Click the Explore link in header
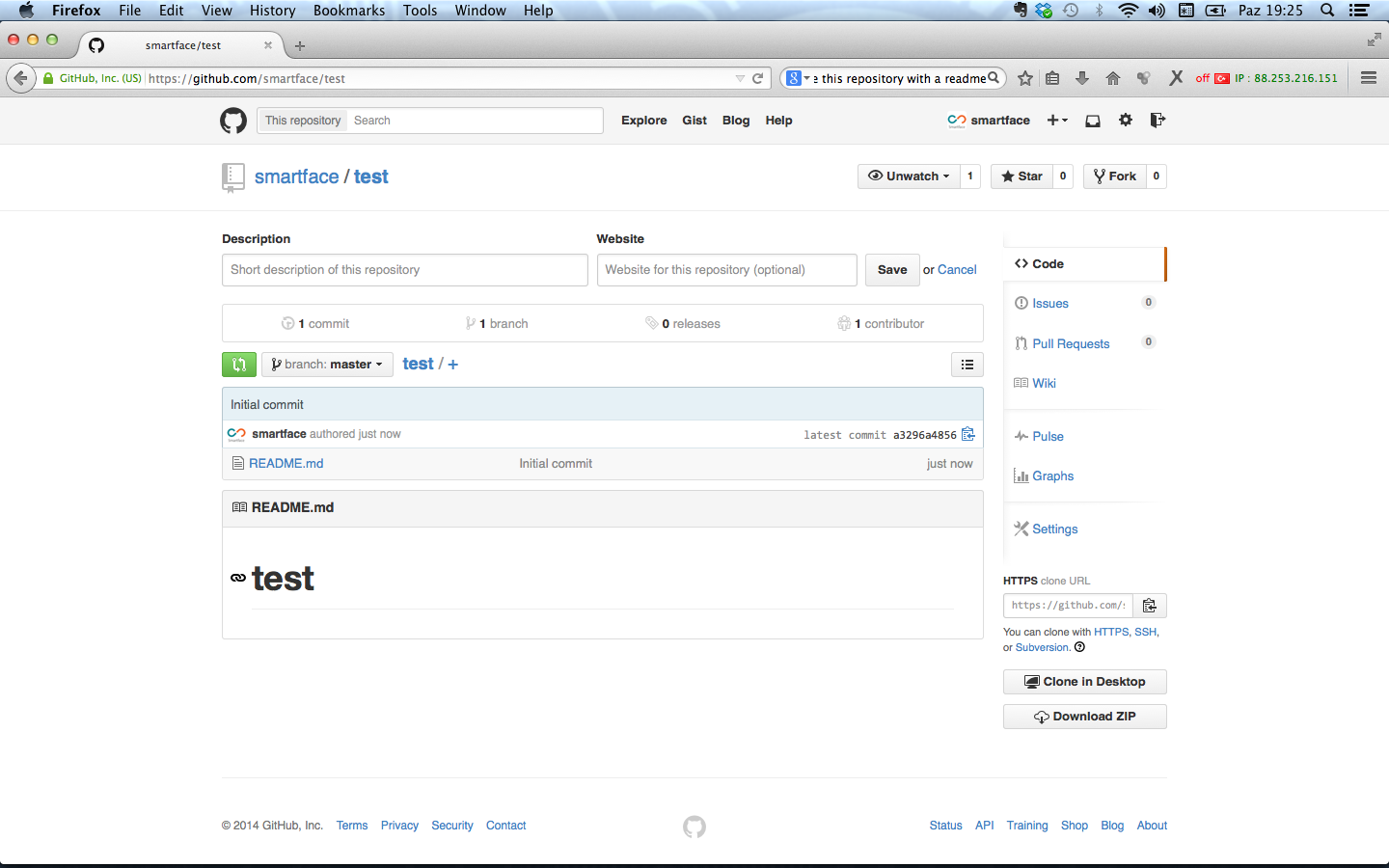 tap(644, 121)
